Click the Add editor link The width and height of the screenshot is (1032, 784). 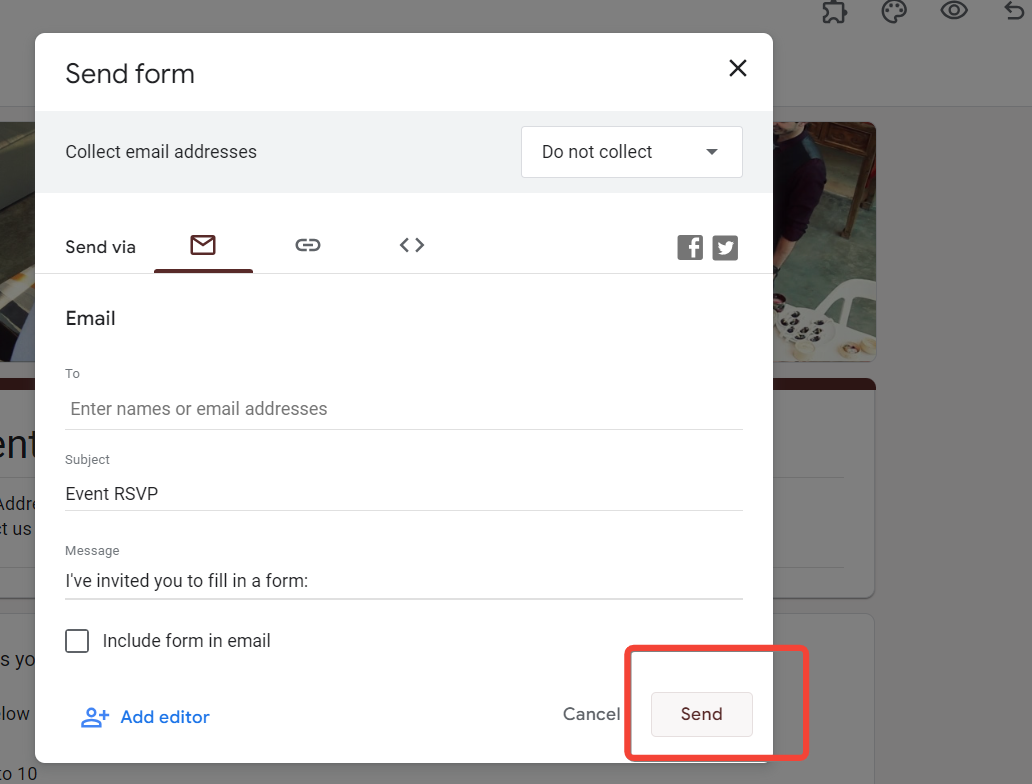[x=145, y=717]
